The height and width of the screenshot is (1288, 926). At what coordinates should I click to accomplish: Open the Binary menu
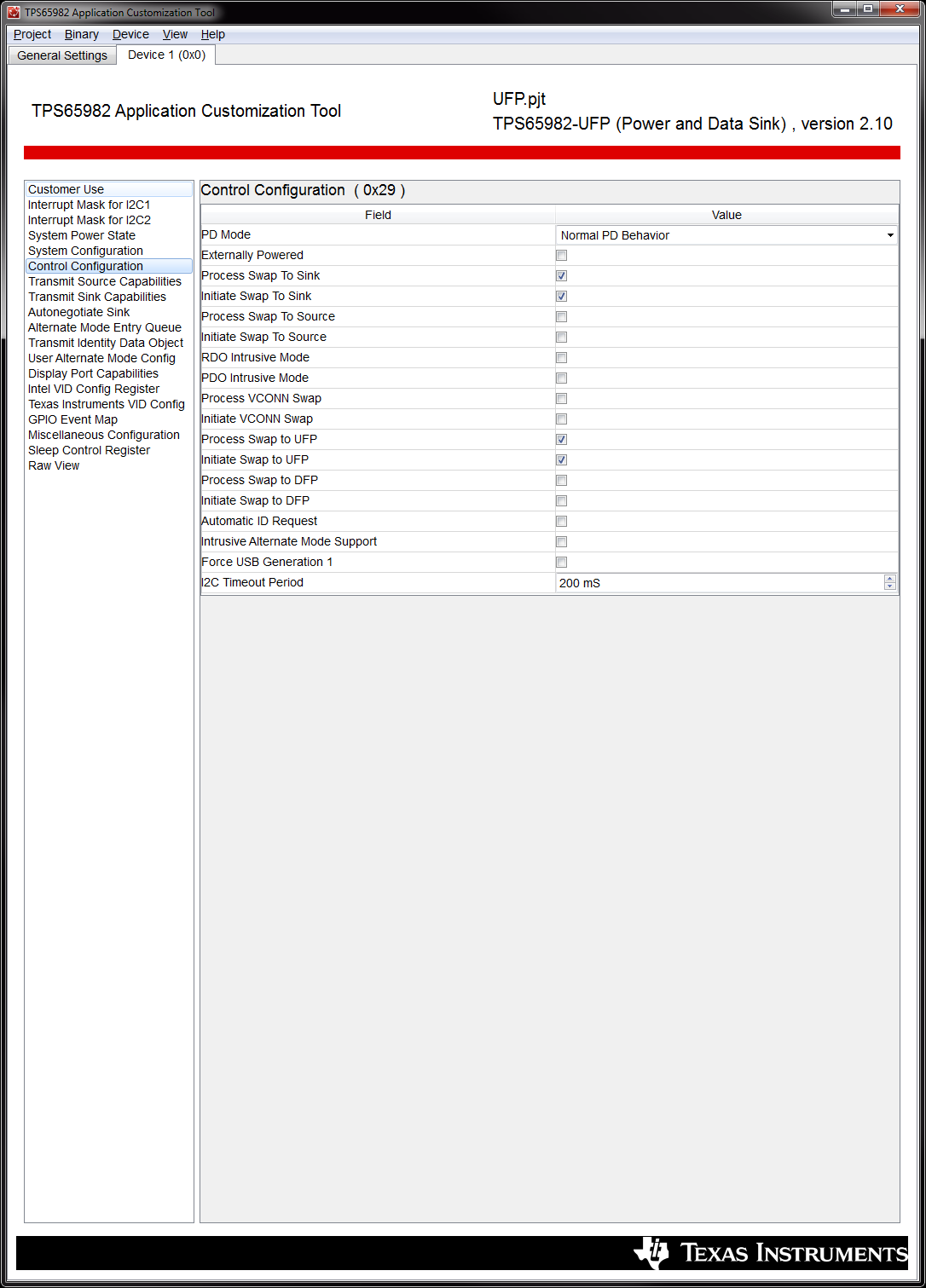click(82, 34)
